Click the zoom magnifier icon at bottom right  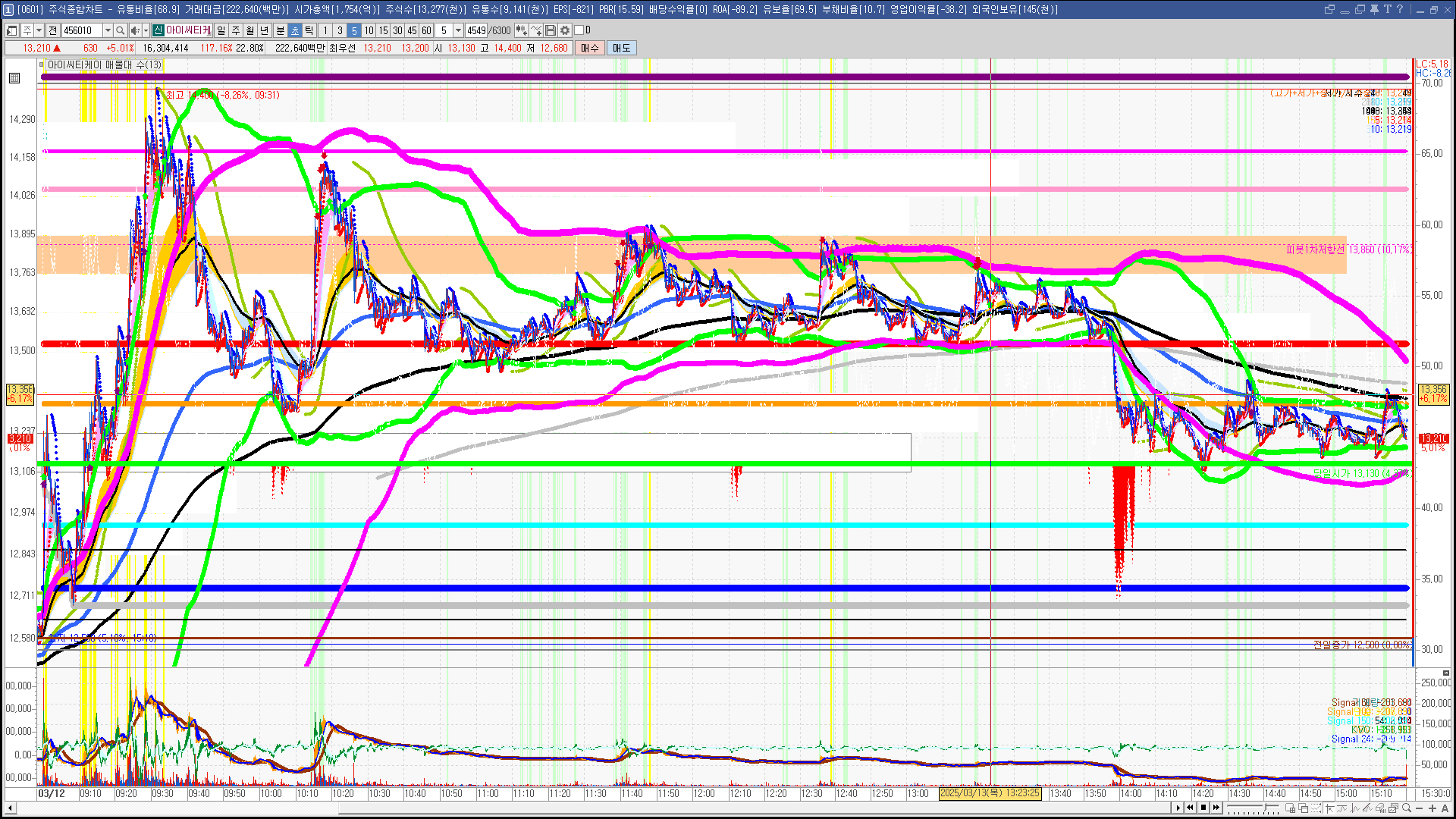[x=1407, y=808]
